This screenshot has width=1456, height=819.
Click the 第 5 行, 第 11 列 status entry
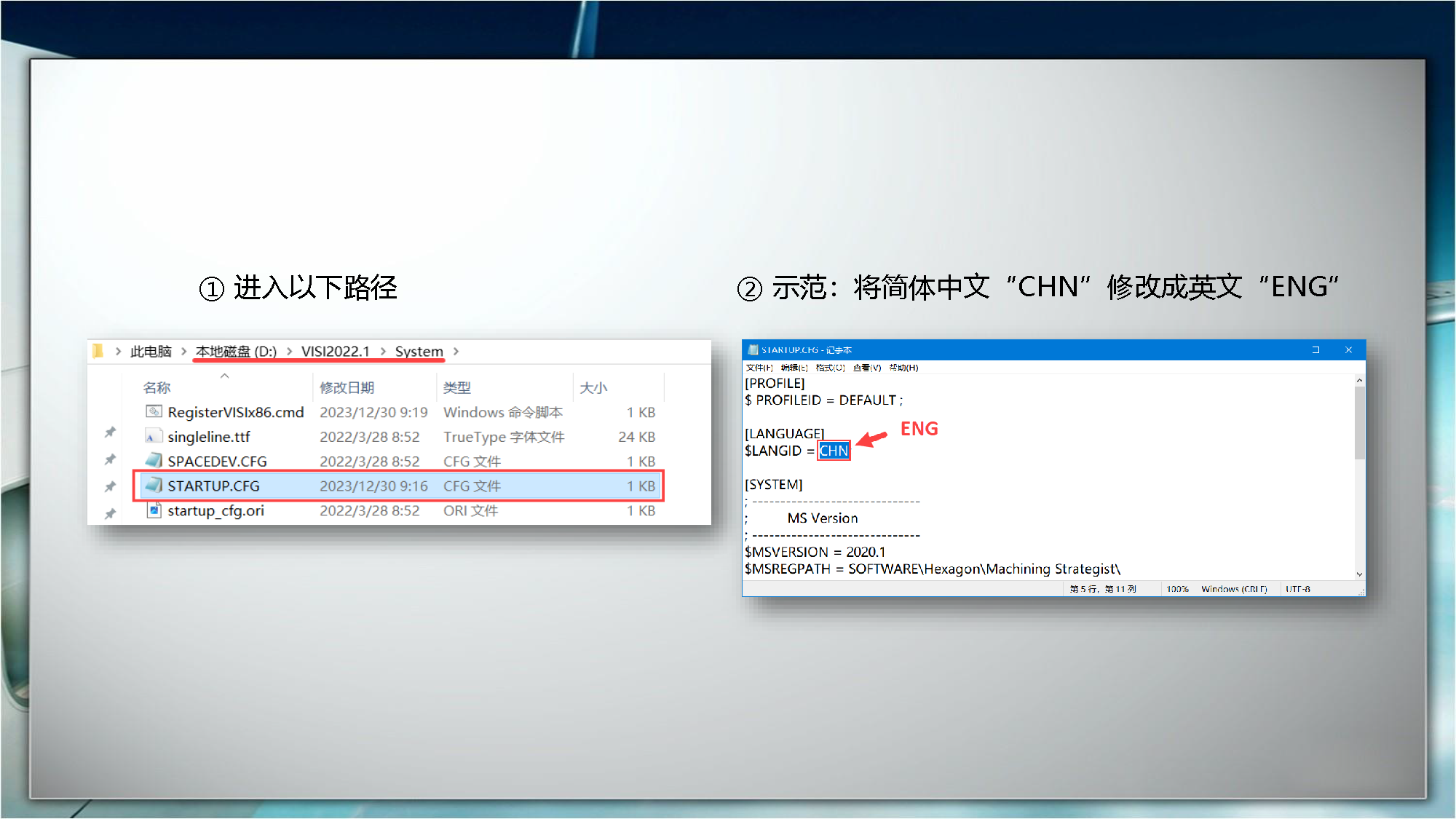1103,589
